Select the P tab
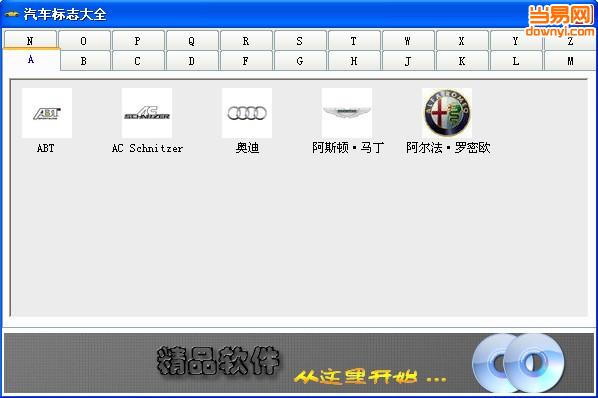This screenshot has width=598, height=398. click(x=138, y=40)
